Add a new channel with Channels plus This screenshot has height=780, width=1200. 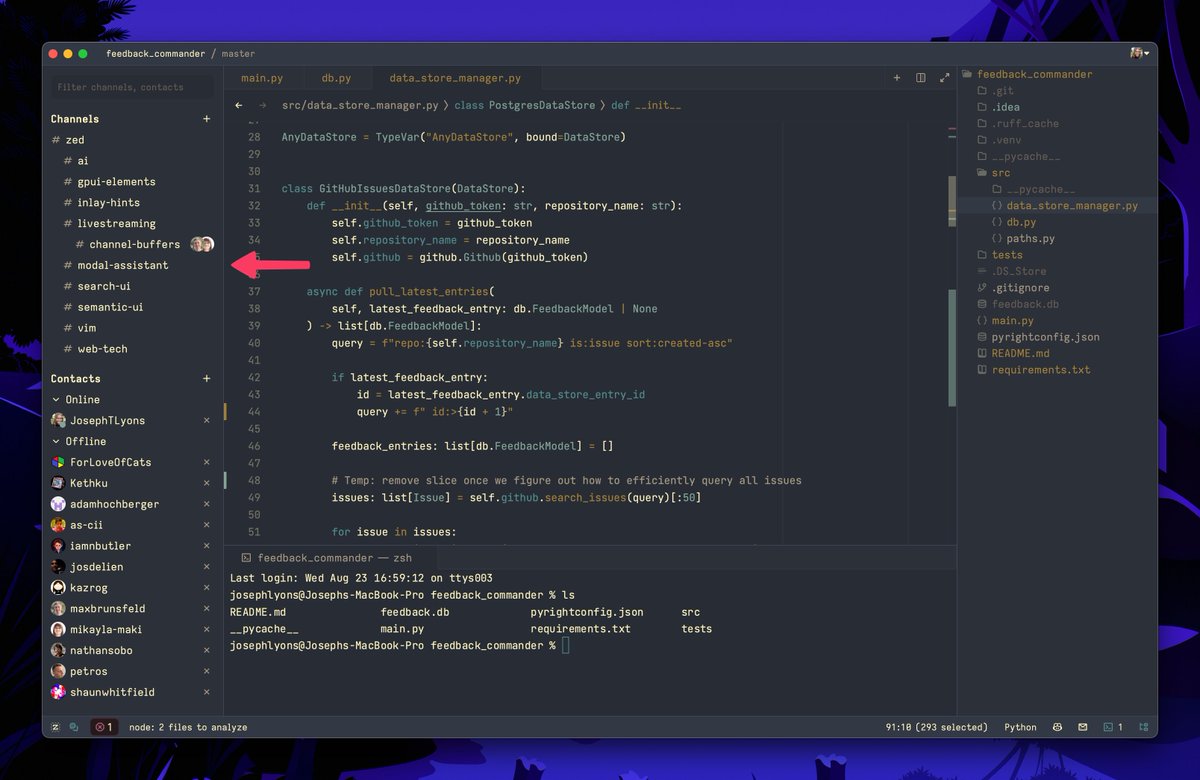[207, 119]
